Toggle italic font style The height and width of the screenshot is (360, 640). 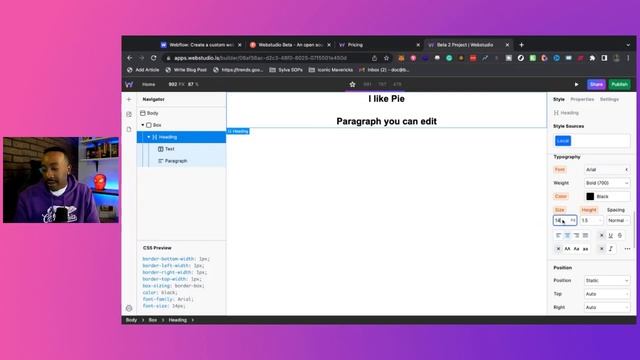[x=611, y=249]
